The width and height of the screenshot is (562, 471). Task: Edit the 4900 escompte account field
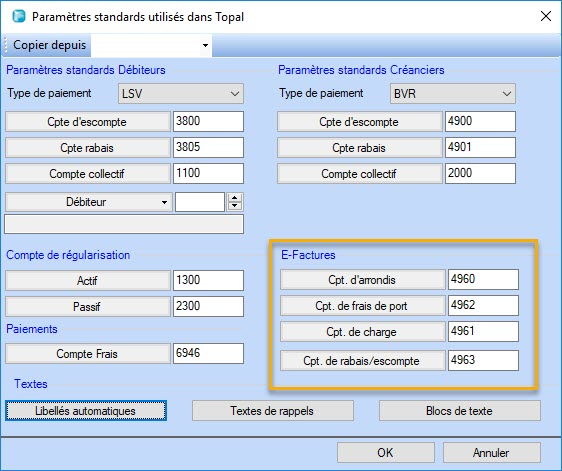(x=480, y=121)
